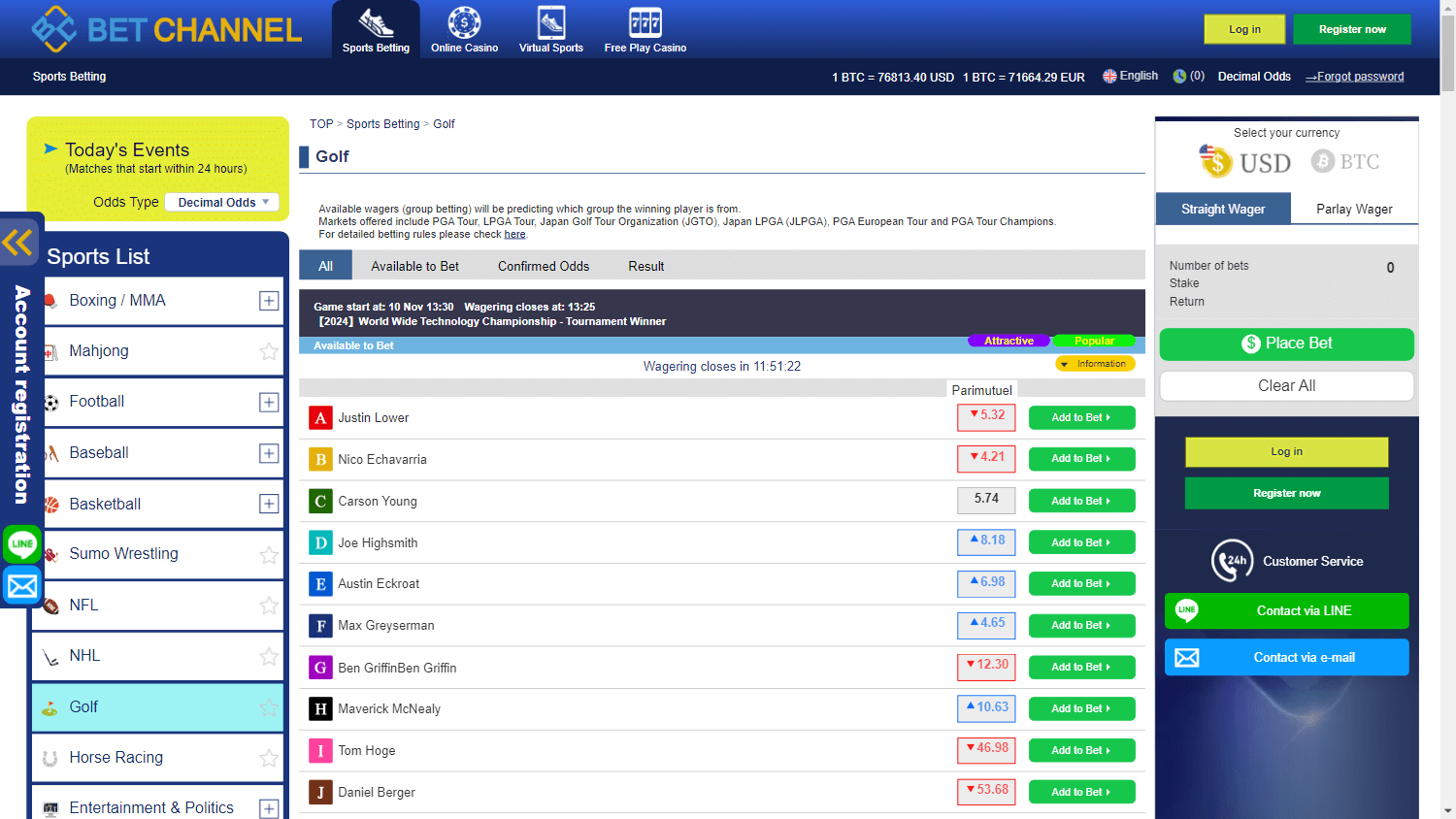Click Register now in the header

pyautogui.click(x=1352, y=29)
